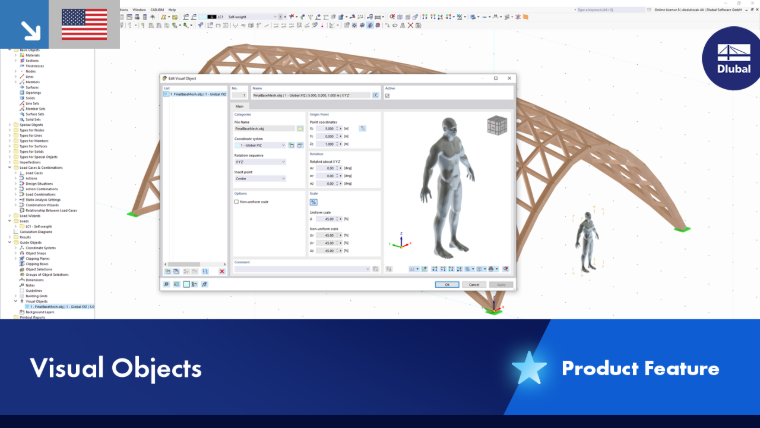This screenshot has width=760, height=428.
Task: Select the Main tab
Action: point(240,106)
